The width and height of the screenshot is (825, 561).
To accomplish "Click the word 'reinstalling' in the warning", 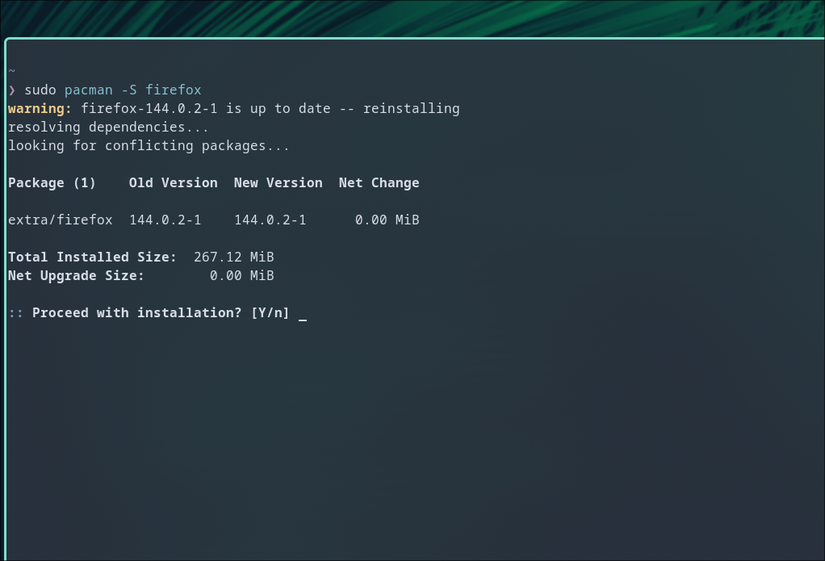I will 411,109.
